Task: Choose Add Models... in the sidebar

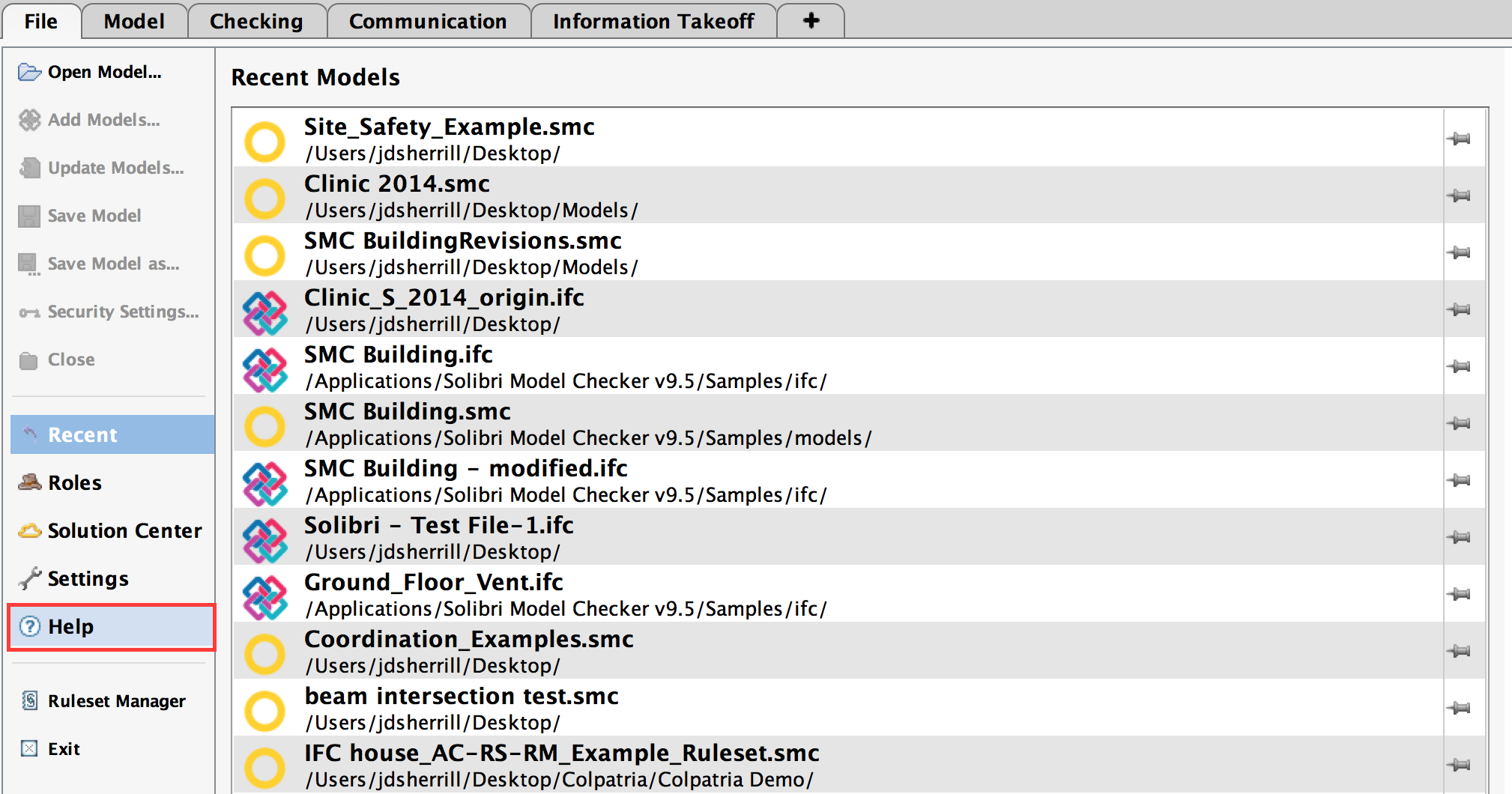Action: (105, 120)
